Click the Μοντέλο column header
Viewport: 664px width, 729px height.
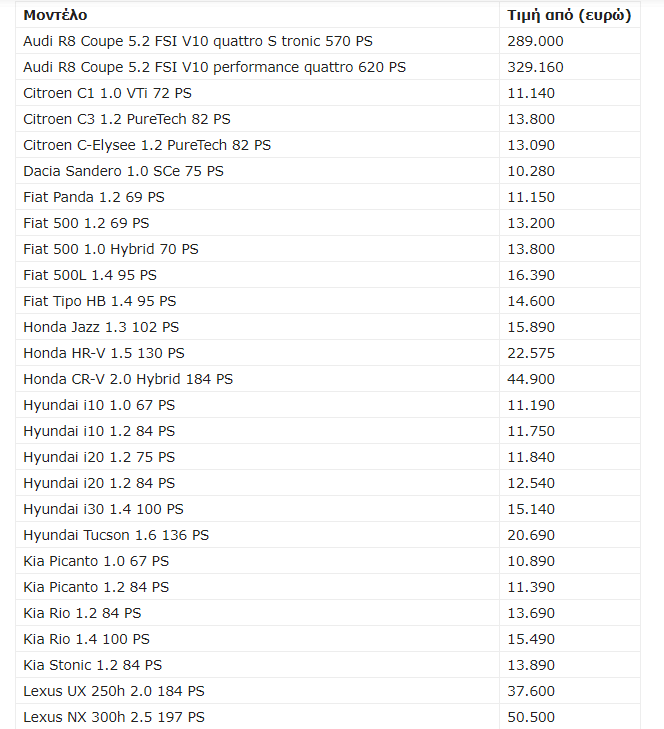point(55,15)
